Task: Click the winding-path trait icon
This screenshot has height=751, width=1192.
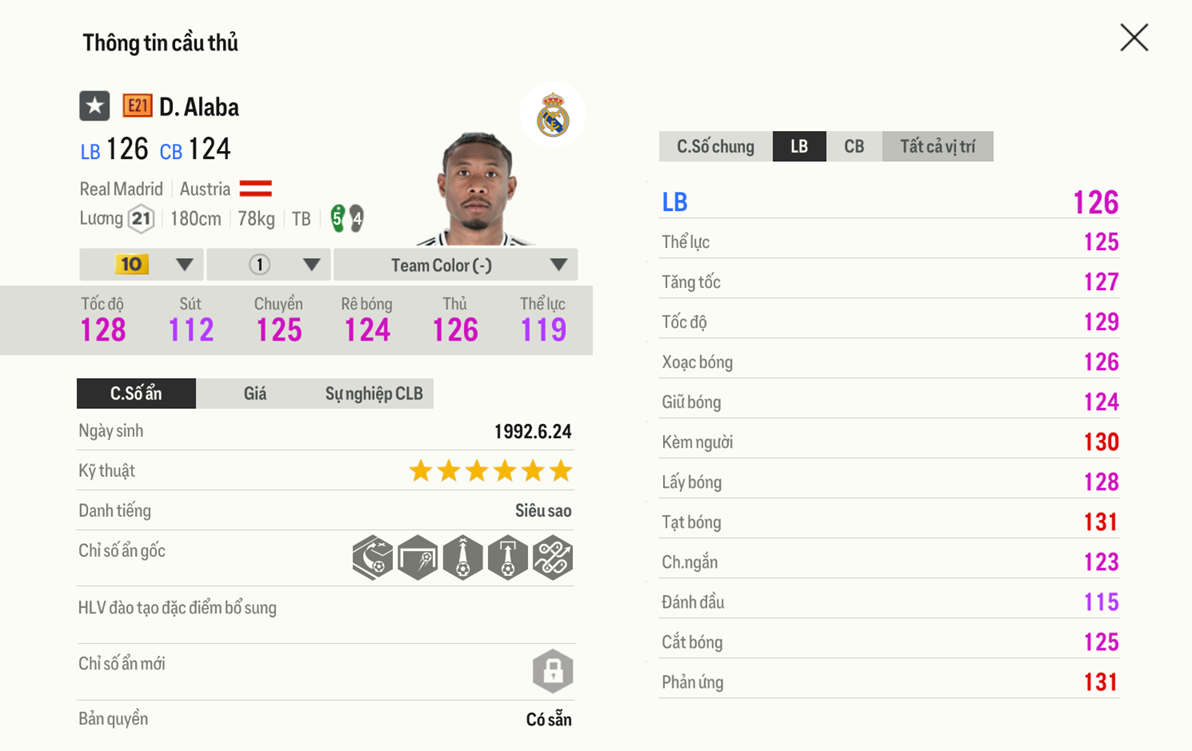Action: pos(552,558)
